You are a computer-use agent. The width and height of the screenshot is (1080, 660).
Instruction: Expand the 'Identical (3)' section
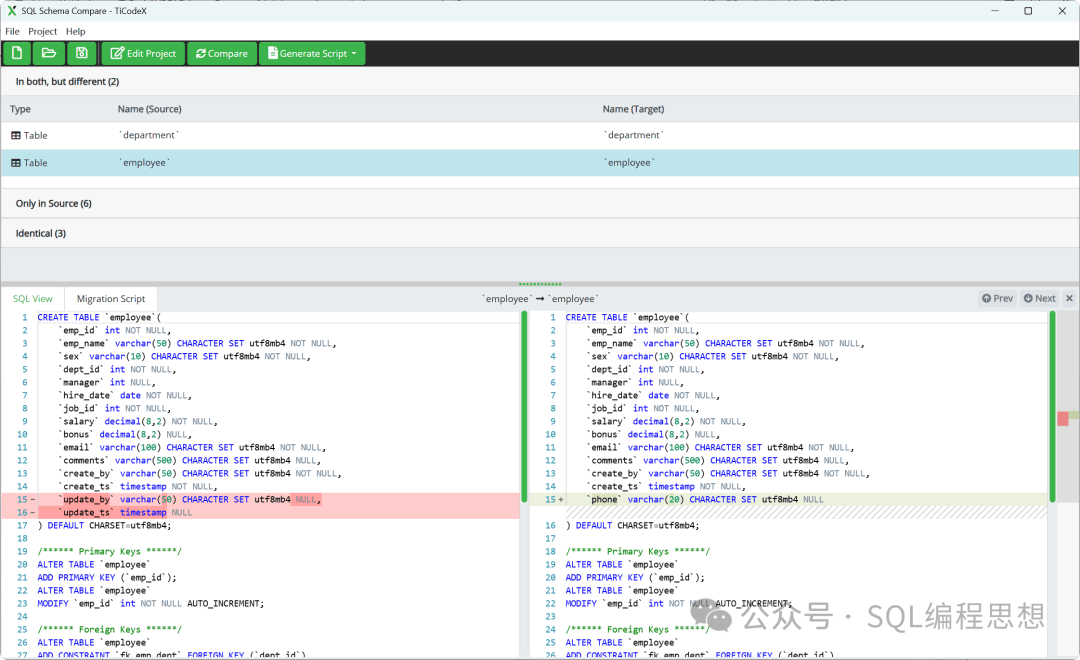41,233
